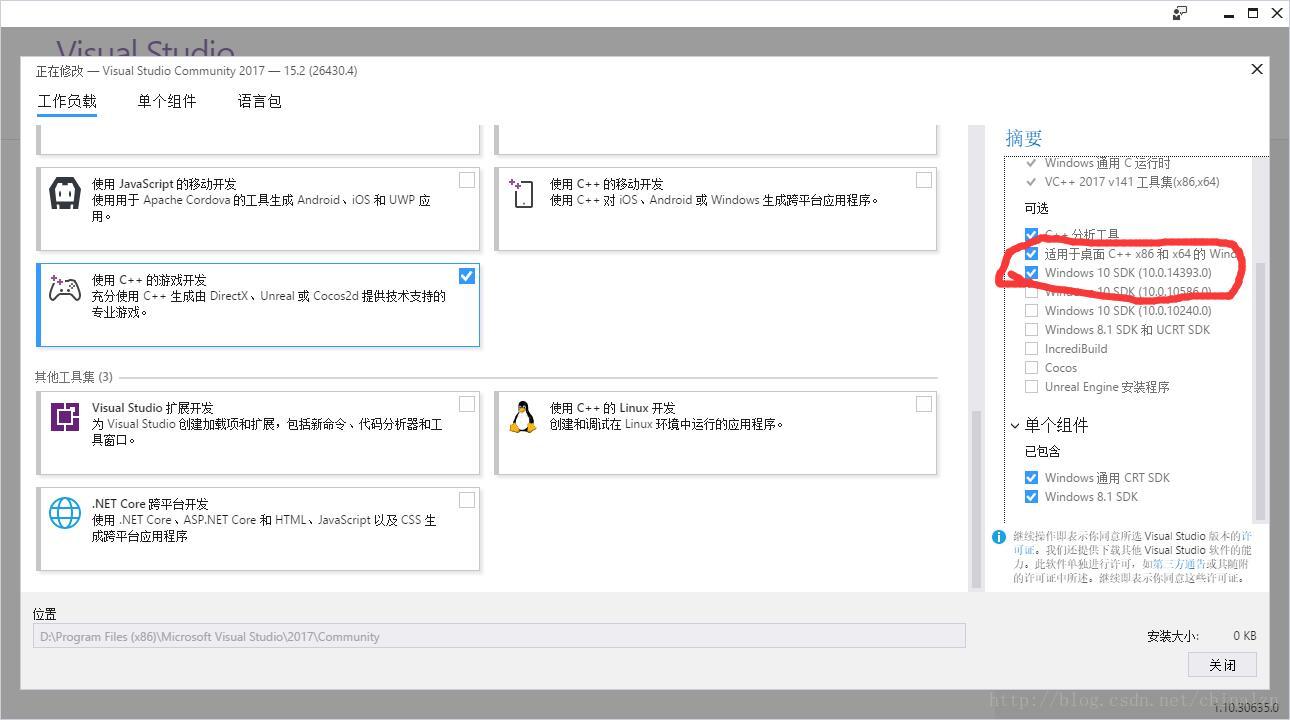
Task: Select the 使用 C++ 的 Linux 开发 card title
Action: point(612,408)
